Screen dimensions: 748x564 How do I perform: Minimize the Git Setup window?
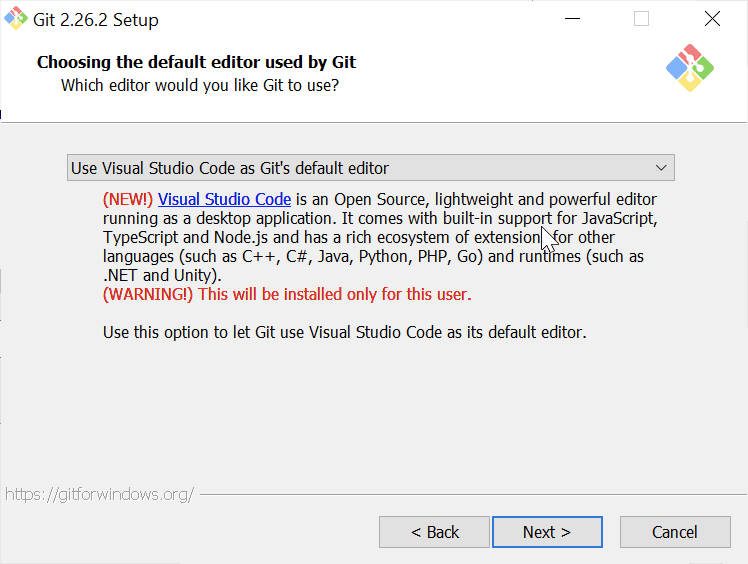(572, 19)
